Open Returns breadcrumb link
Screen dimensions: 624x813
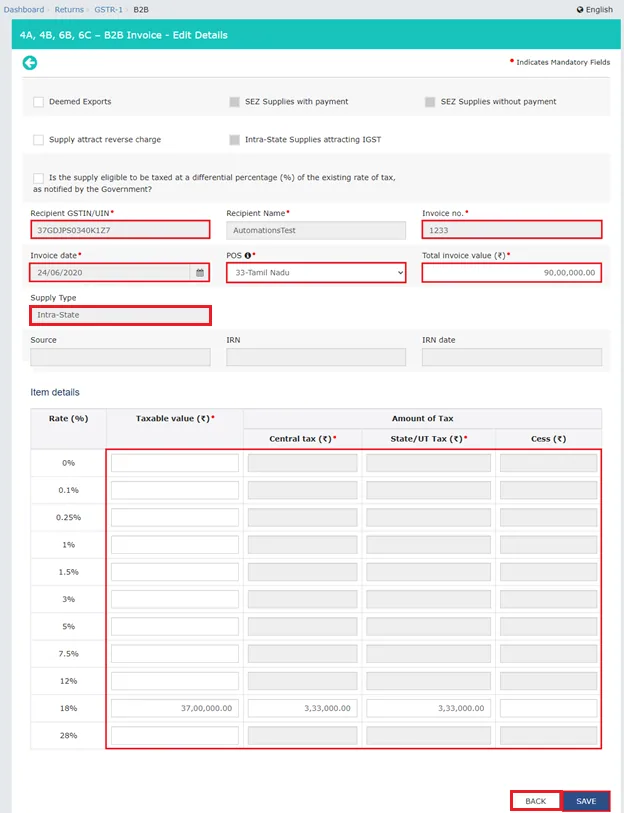[69, 9]
